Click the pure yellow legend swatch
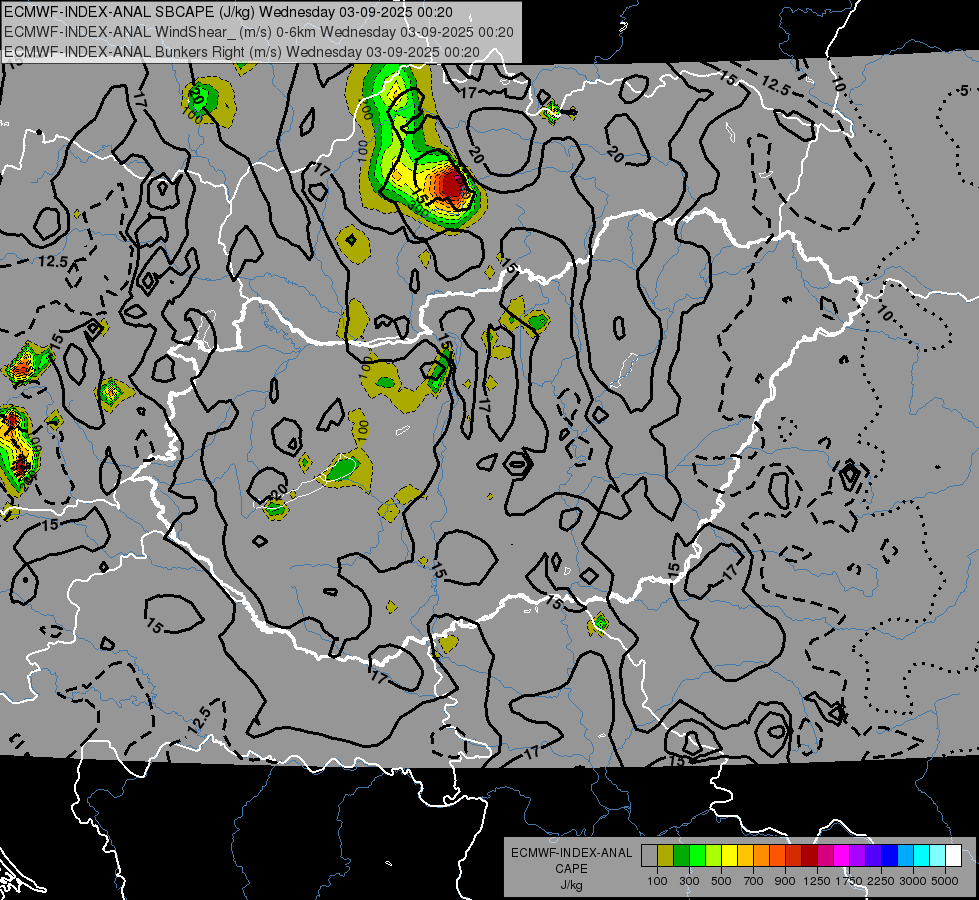979x900 pixels. [729, 856]
